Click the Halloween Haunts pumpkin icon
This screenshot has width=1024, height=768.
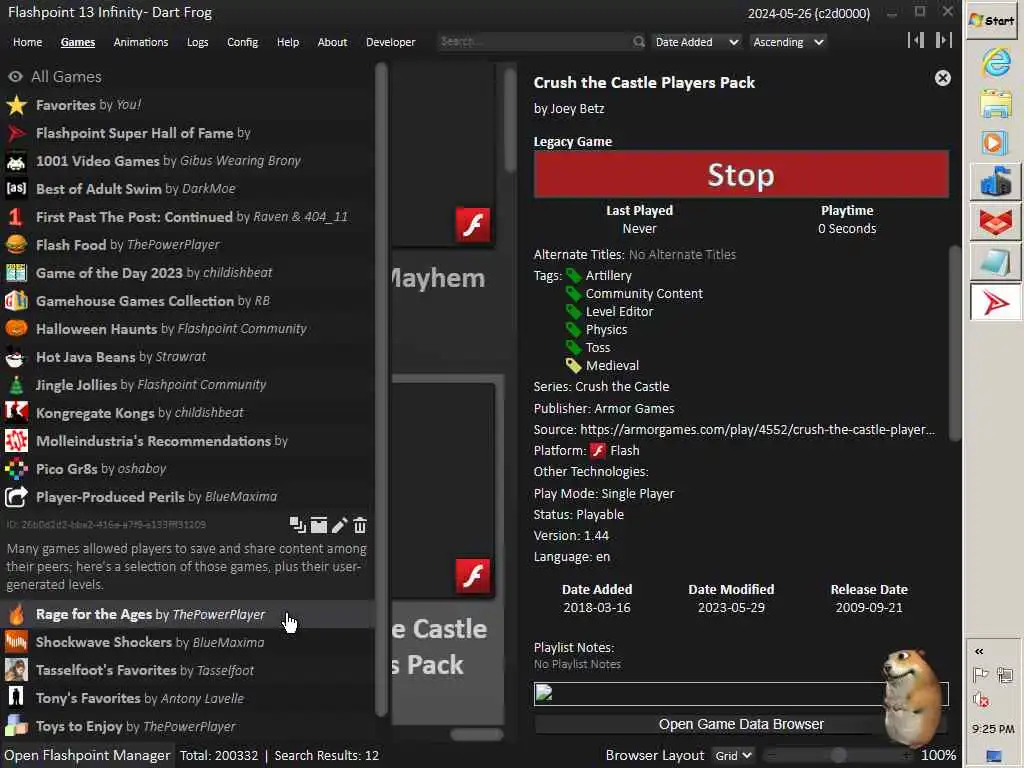coord(16,328)
